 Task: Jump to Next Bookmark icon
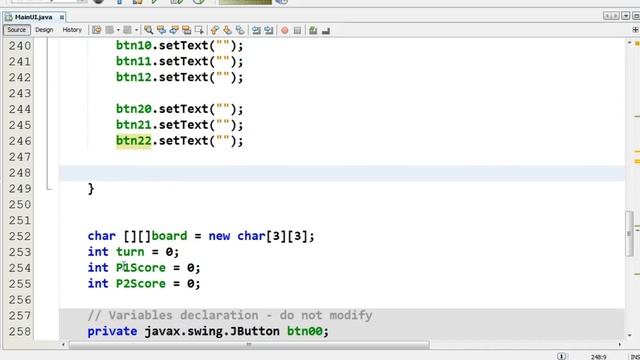227,30
